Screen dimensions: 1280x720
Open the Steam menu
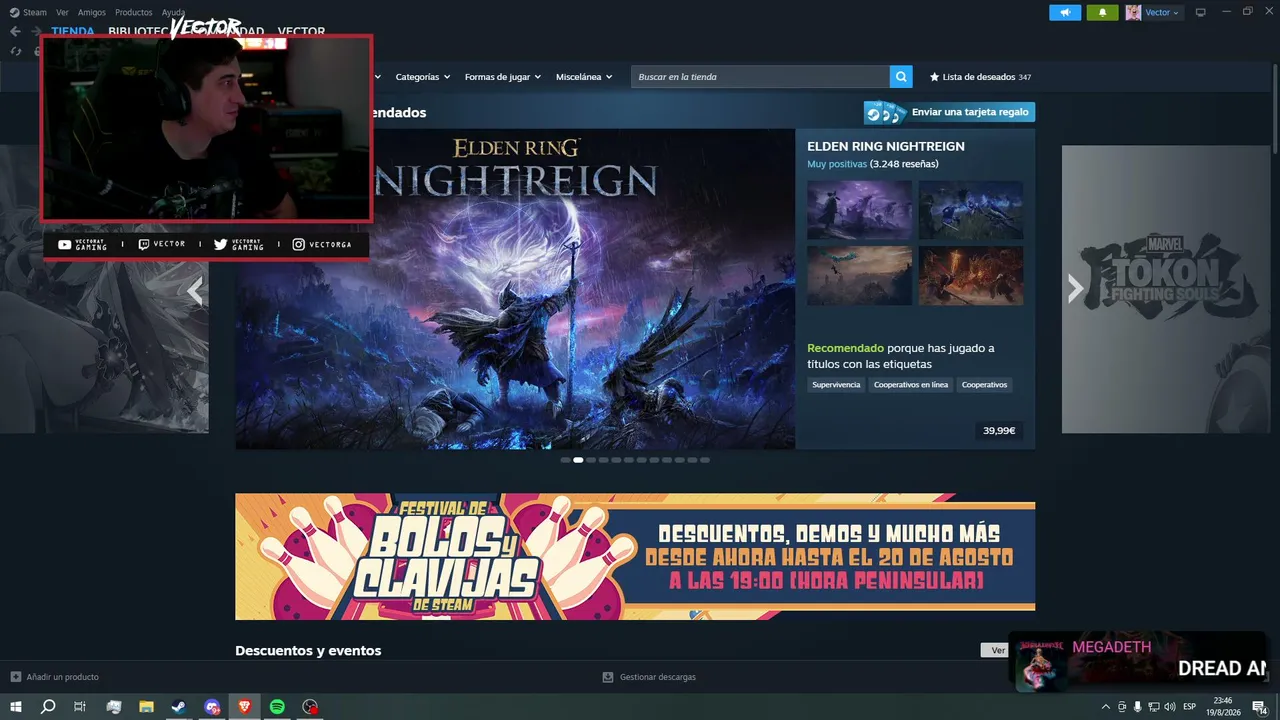[x=35, y=12]
